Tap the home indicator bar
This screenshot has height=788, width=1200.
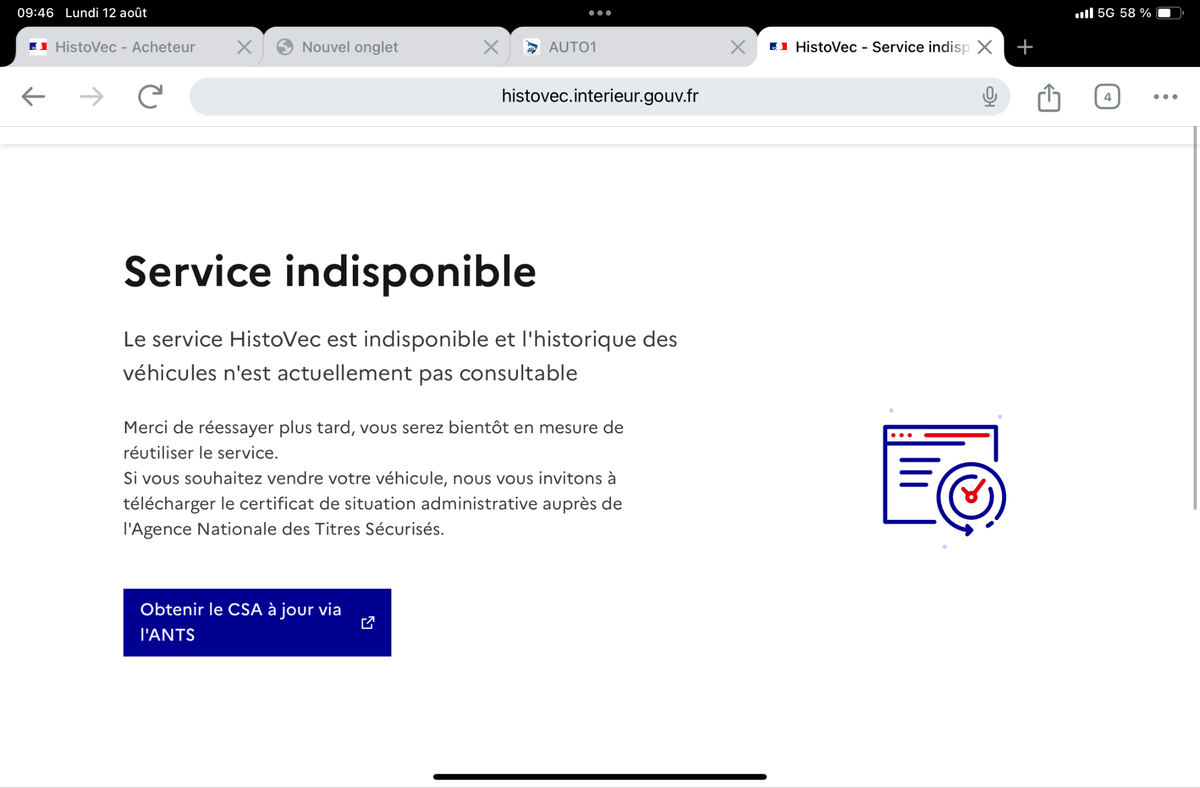(600, 776)
